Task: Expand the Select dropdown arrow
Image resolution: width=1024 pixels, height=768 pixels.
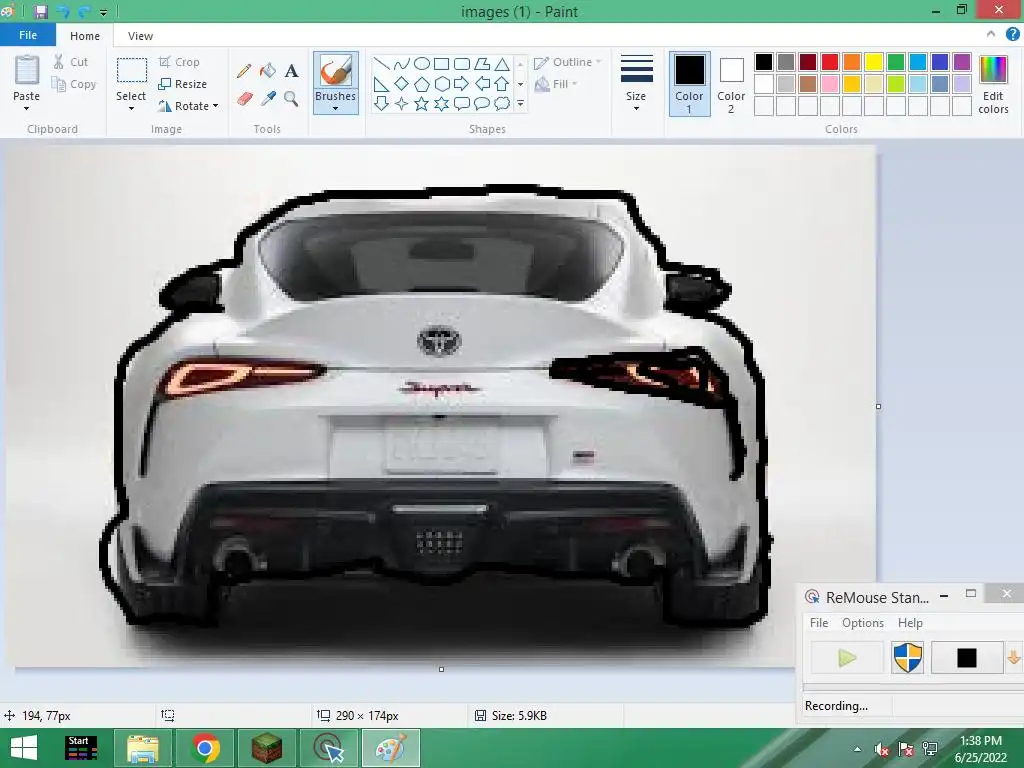Action: pyautogui.click(x=131, y=108)
